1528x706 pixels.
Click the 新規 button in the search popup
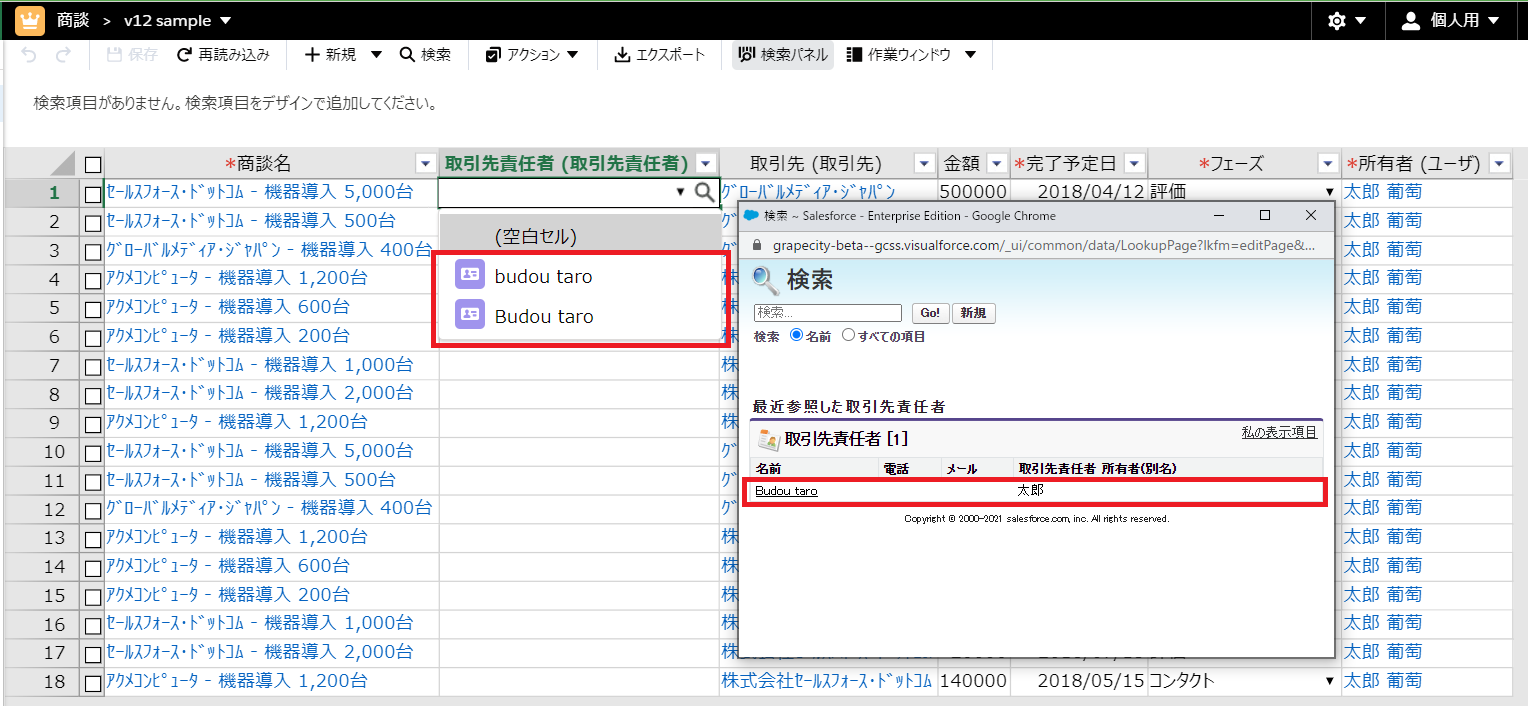(x=973, y=313)
